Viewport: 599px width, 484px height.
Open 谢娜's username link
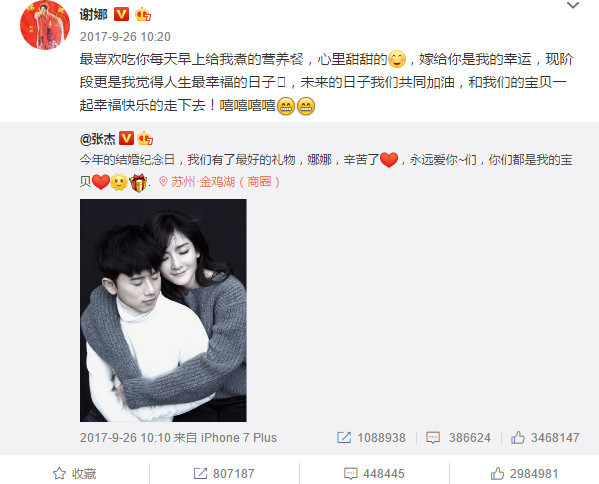pos(94,15)
